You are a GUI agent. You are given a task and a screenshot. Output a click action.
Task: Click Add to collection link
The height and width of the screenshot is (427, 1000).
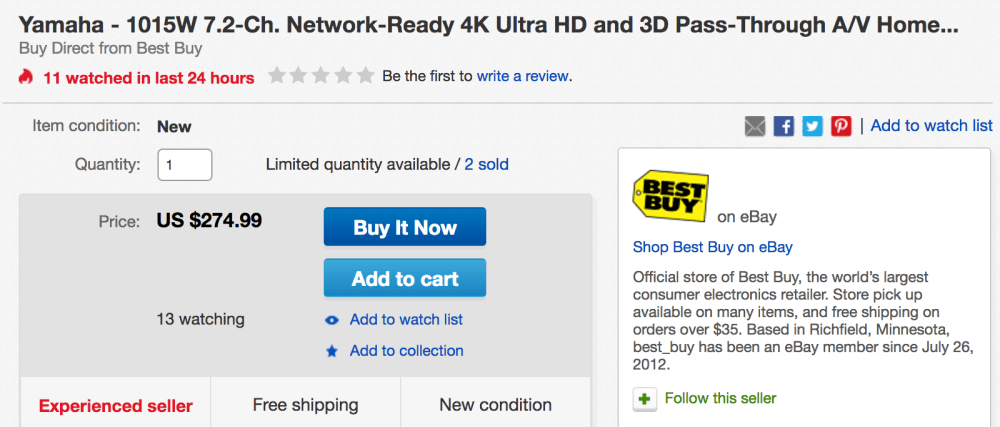point(406,351)
